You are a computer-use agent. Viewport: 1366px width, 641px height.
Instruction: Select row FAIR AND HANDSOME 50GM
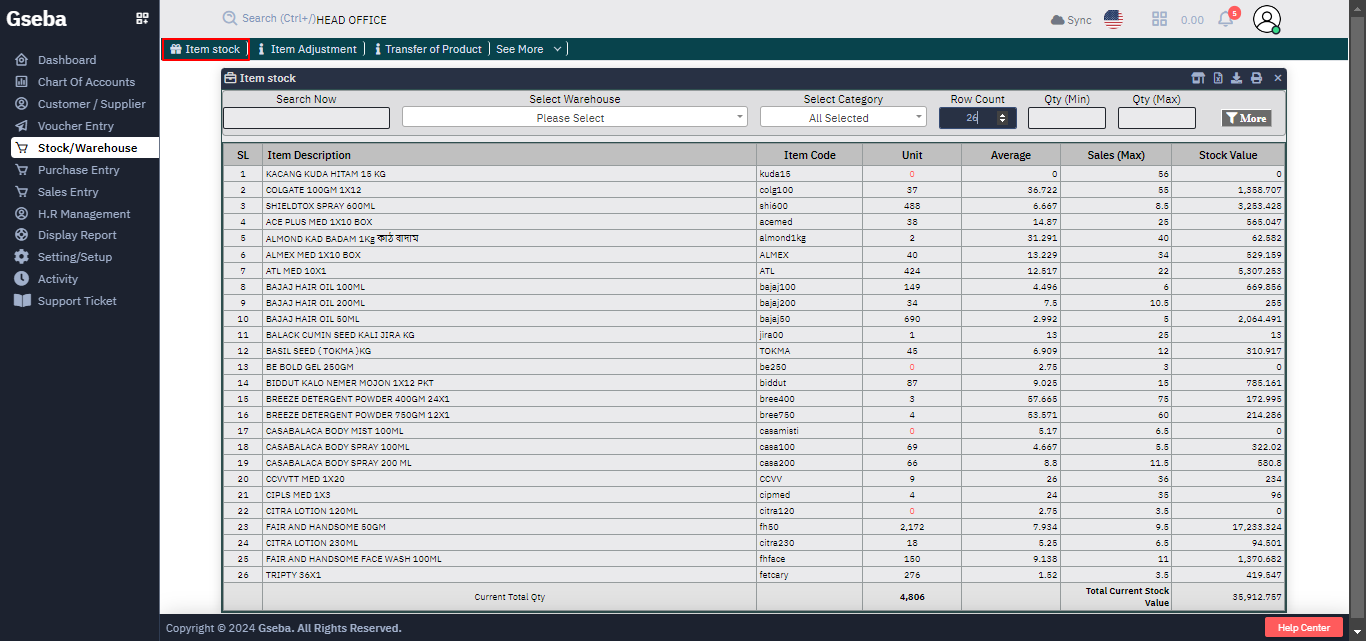[754, 527]
